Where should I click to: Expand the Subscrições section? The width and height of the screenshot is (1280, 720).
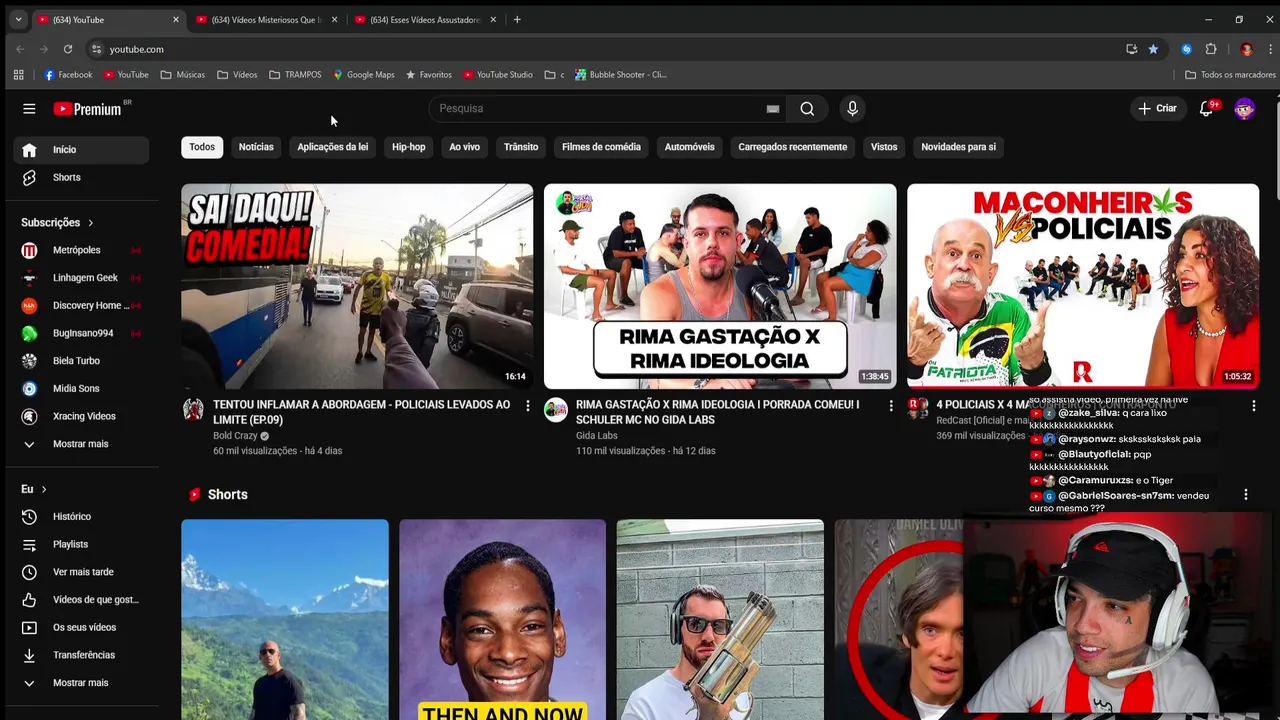tap(57, 222)
